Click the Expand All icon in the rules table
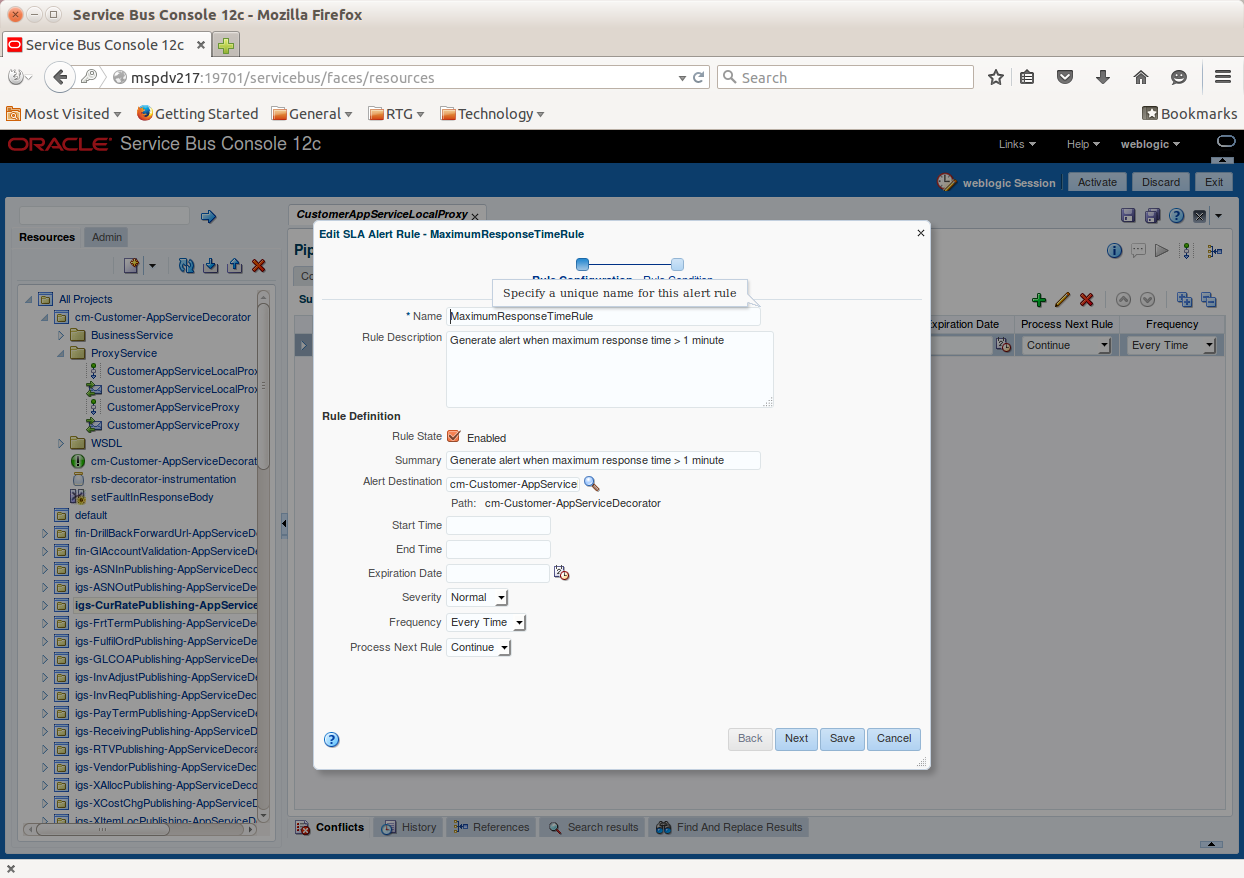Screen dimensions: 1244x878 point(1184,299)
